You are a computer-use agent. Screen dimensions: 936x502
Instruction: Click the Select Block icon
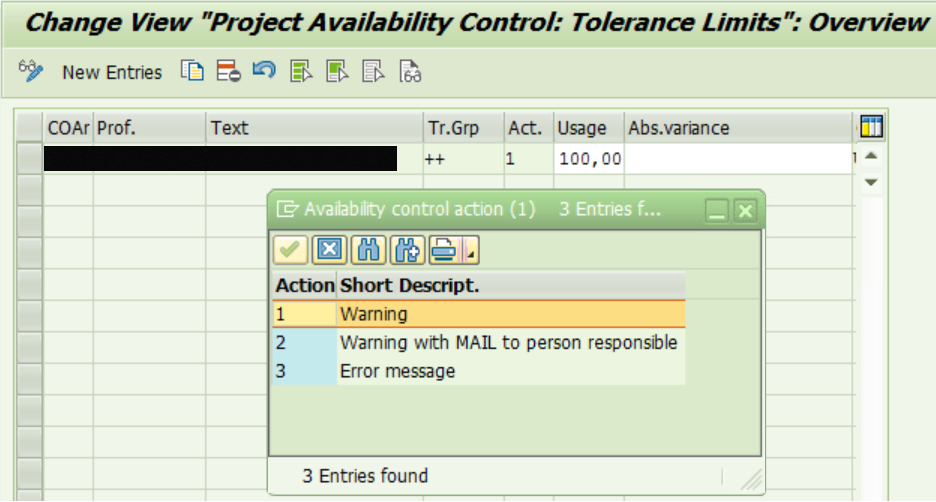click(337, 71)
